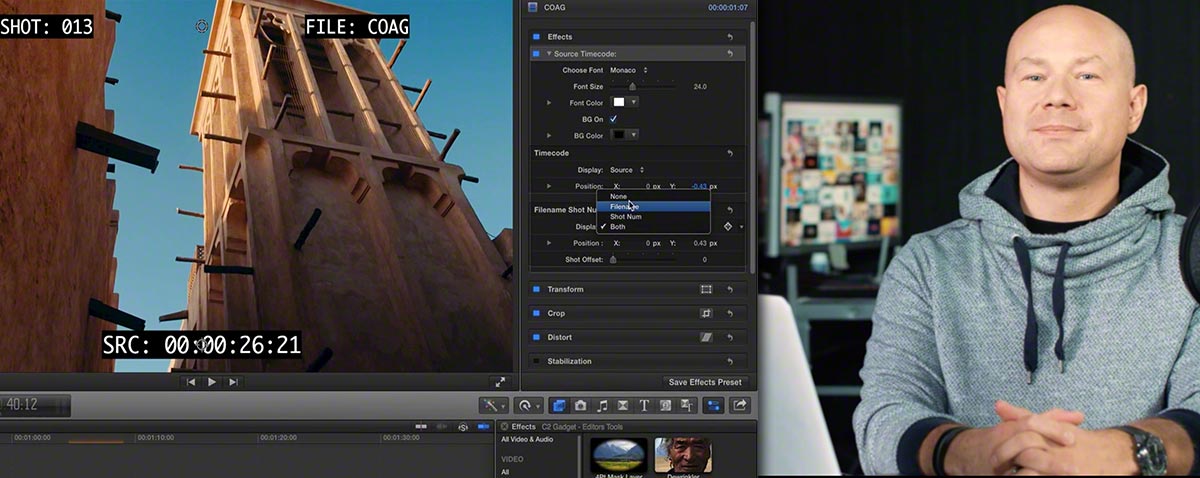The width and height of the screenshot is (1200, 478).
Task: Disable the Crop toggle
Action: click(x=536, y=313)
